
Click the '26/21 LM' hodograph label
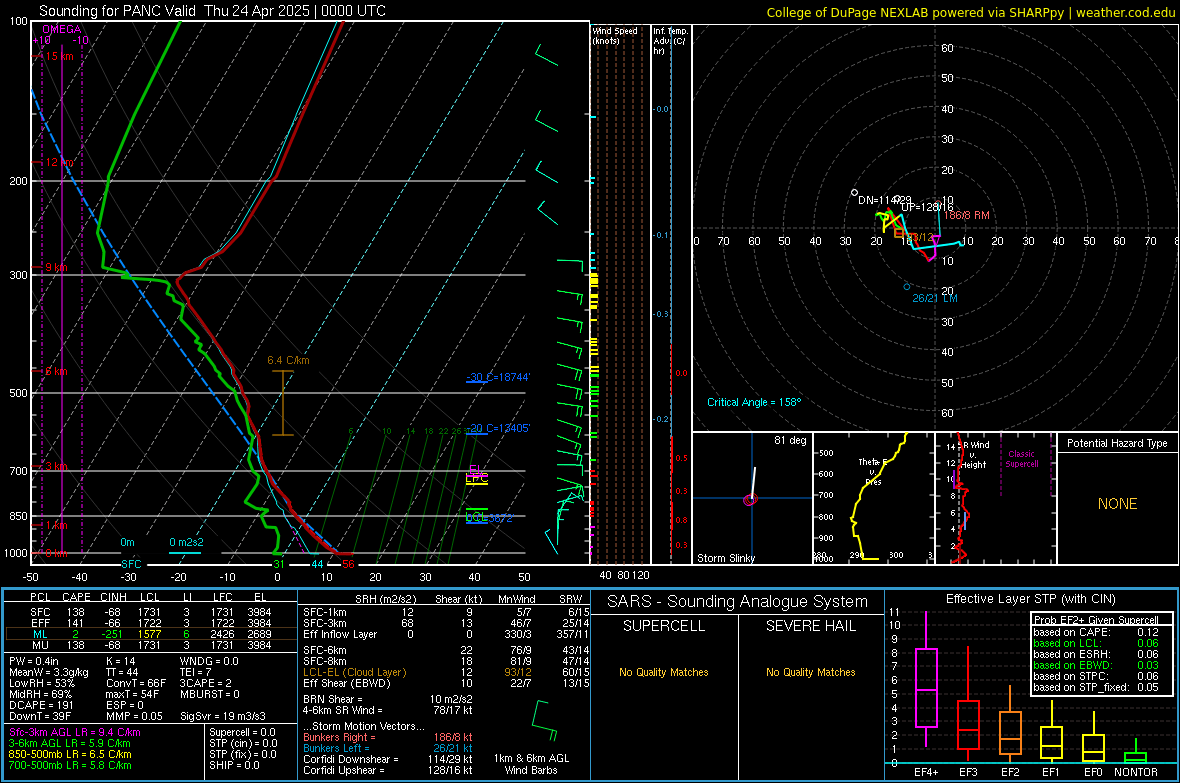(935, 298)
